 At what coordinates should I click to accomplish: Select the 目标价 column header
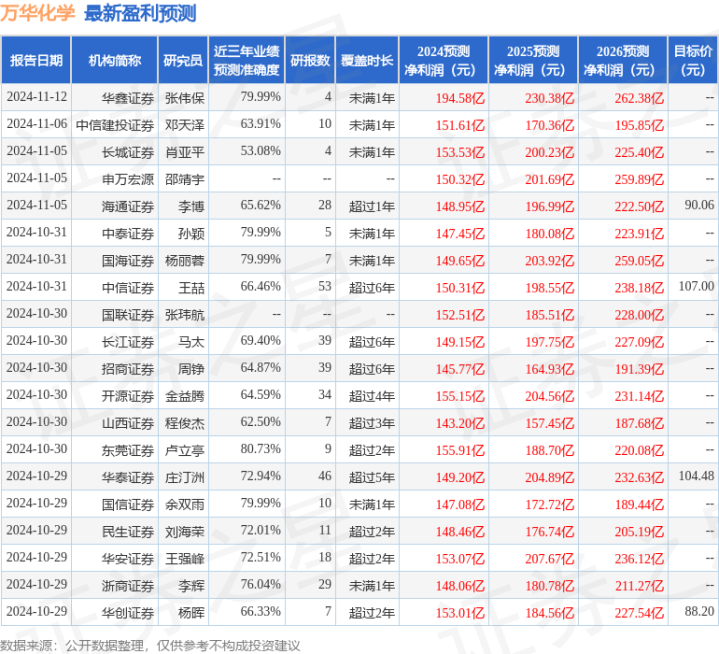coord(693,60)
